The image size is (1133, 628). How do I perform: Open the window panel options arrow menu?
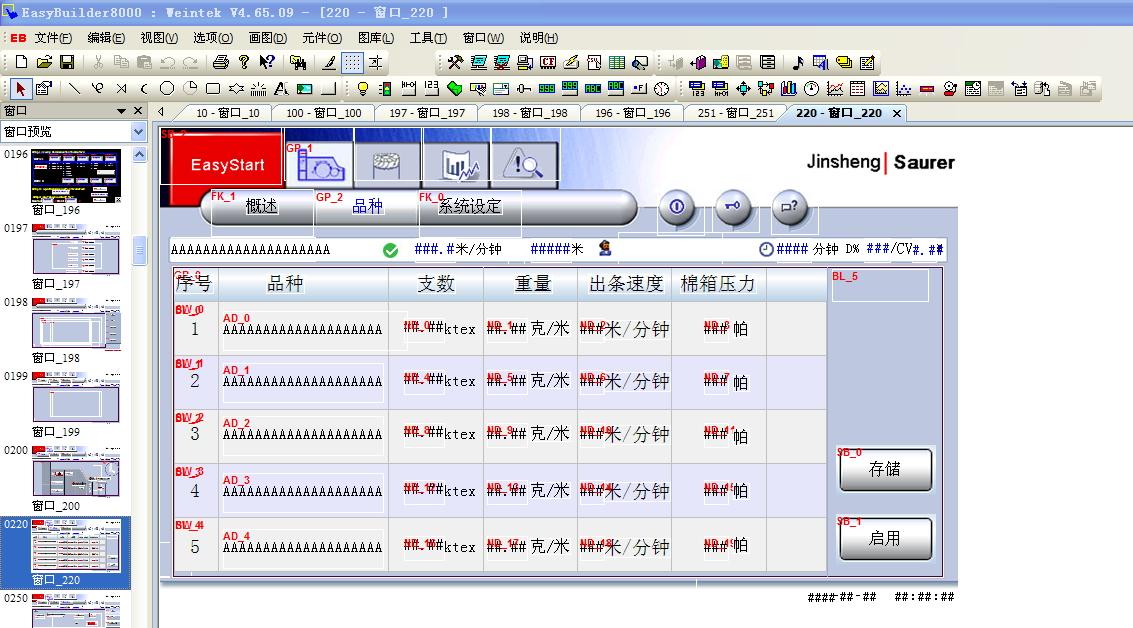coord(122,111)
